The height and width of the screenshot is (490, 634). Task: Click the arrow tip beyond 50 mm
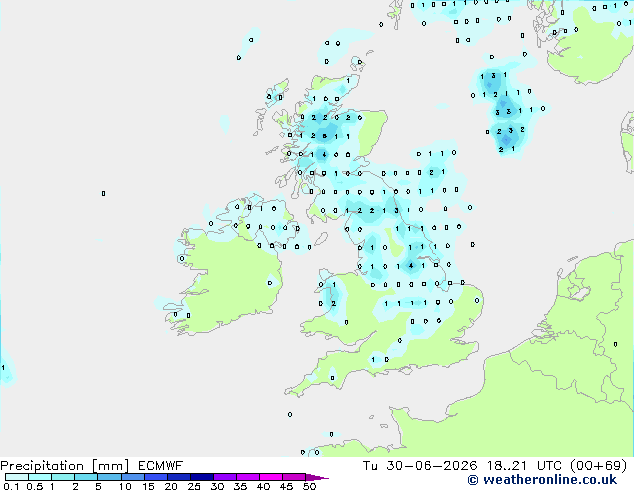click(x=317, y=477)
